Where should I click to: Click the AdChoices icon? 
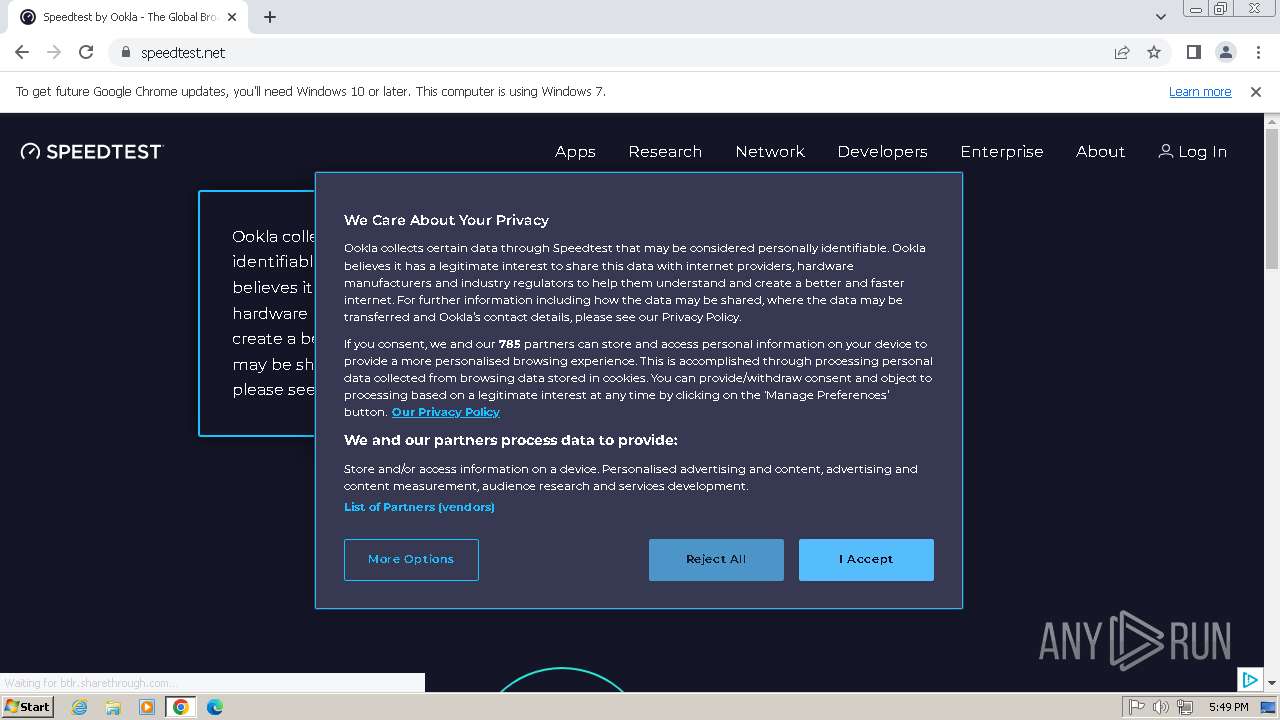tap(1250, 680)
